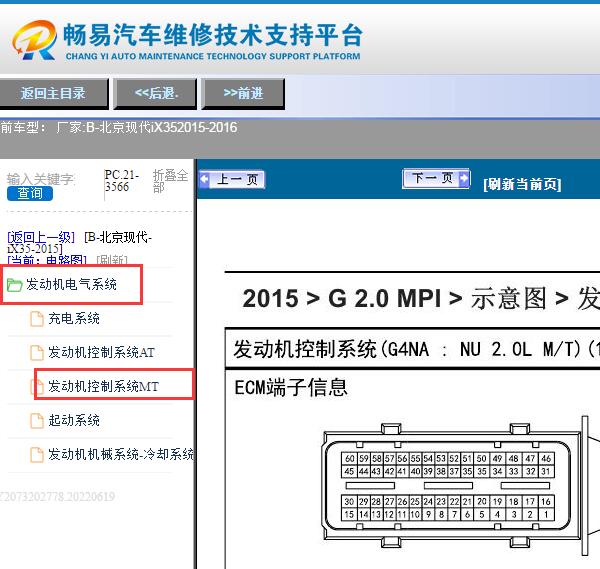Select the 发动机电气系统 tree node
This screenshot has height=569, width=600.
pos(71,284)
